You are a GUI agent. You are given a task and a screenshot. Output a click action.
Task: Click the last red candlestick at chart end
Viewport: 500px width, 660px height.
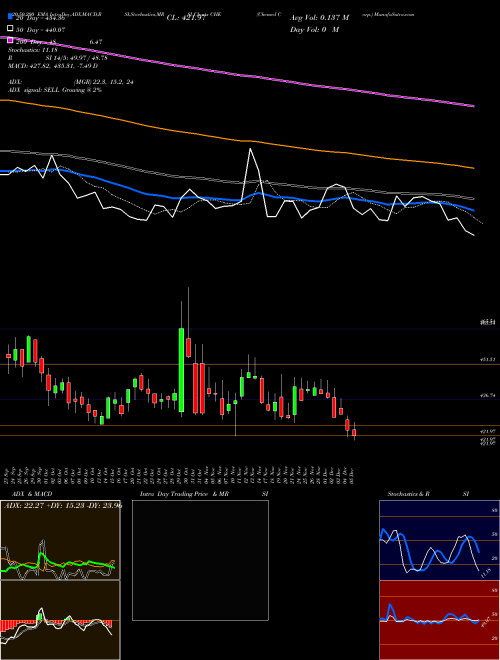[x=354, y=433]
